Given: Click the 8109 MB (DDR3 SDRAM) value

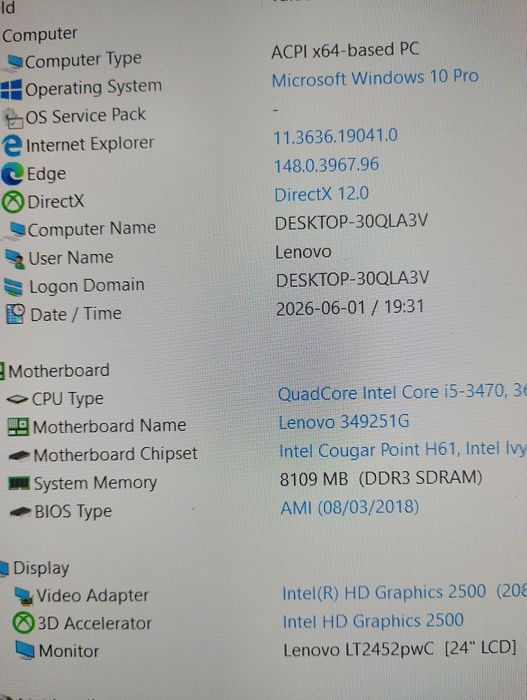Looking at the screenshot, I should coord(381,478).
